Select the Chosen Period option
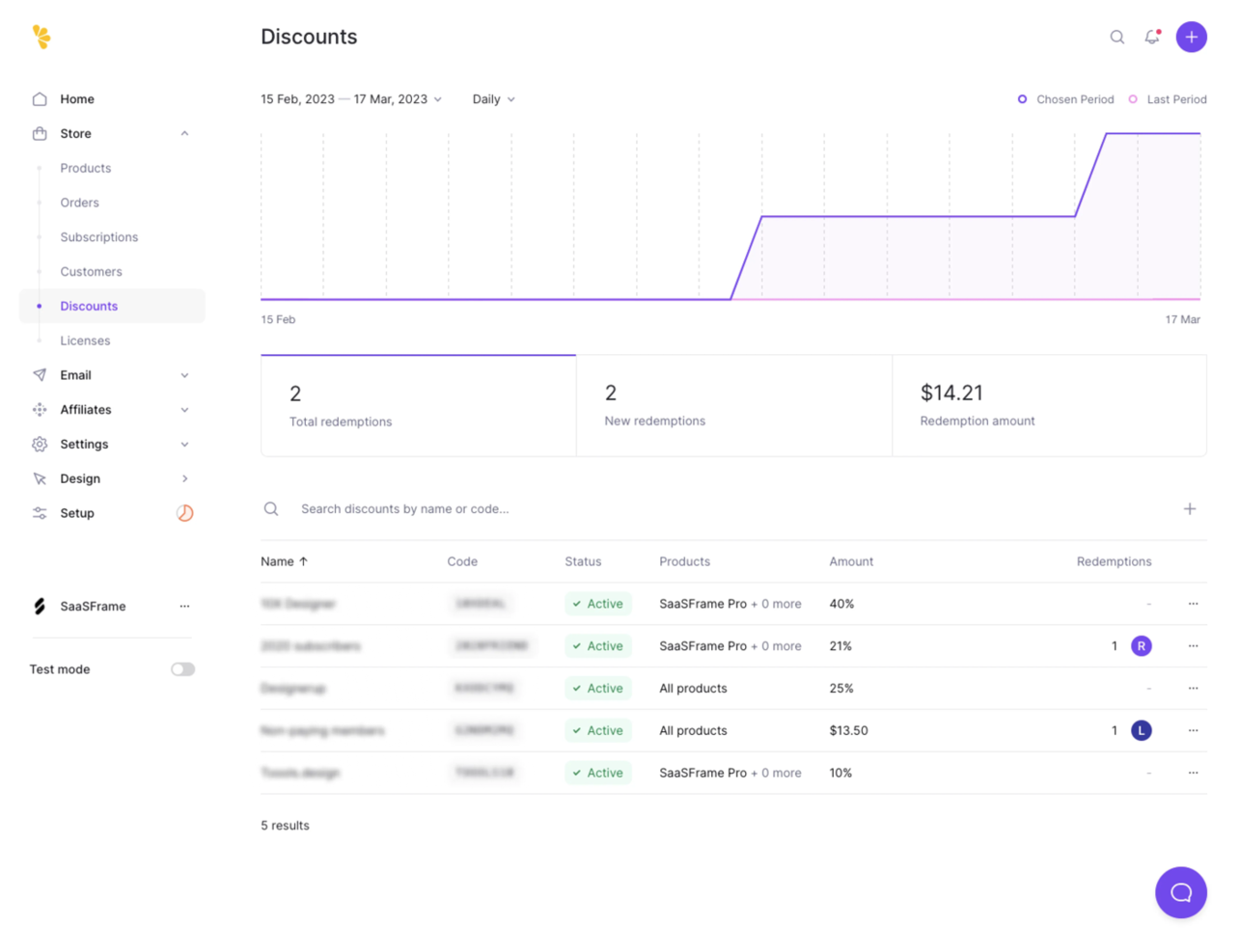1240x952 pixels. pos(1065,98)
